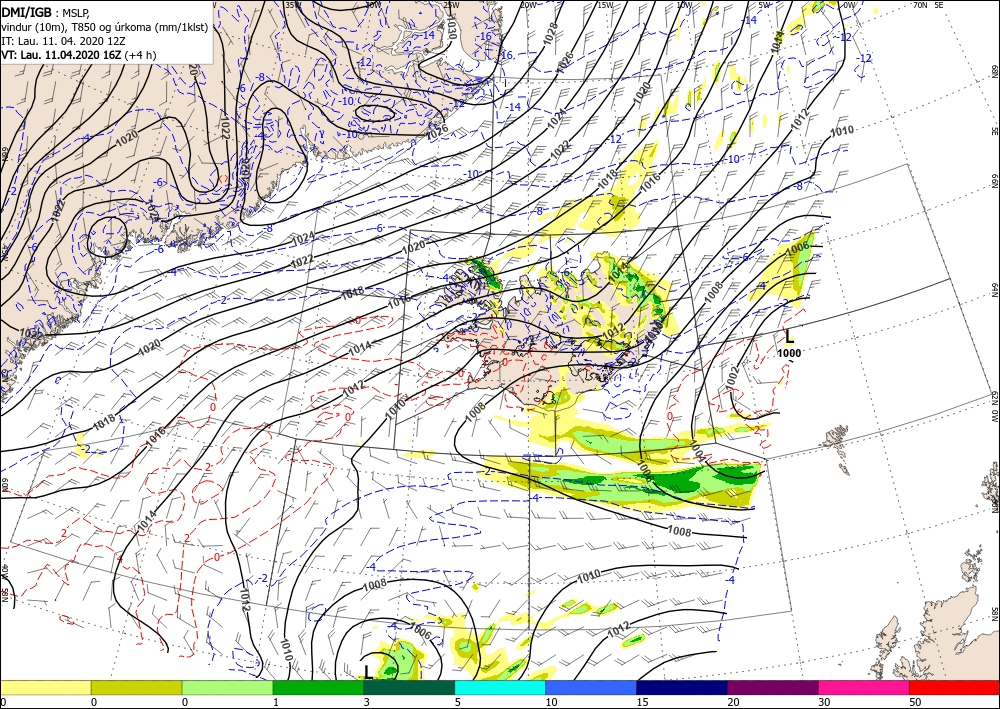1000x709 pixels.
Task: Click the '15W' longitude label
Action: pyautogui.click(x=605, y=5)
